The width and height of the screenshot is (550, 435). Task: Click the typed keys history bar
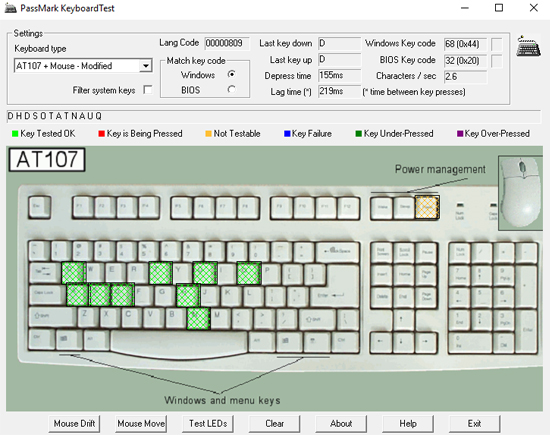(274, 116)
